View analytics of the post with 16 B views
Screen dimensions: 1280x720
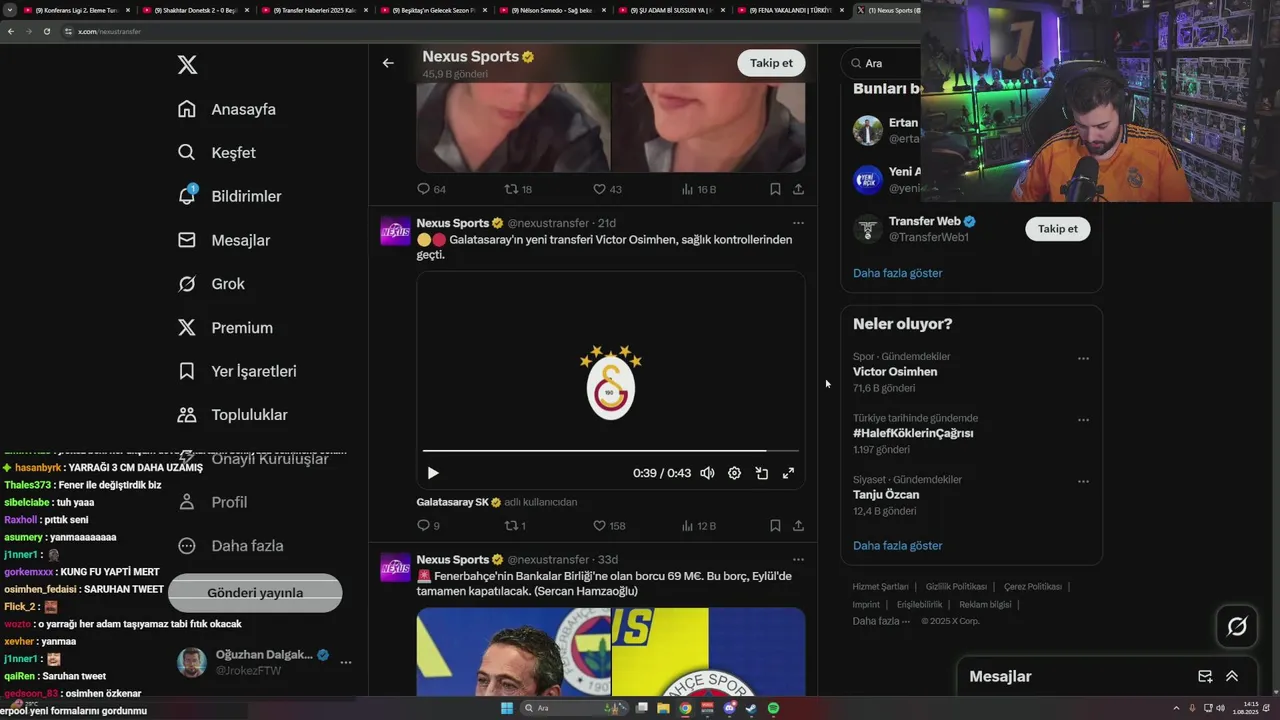(x=699, y=189)
